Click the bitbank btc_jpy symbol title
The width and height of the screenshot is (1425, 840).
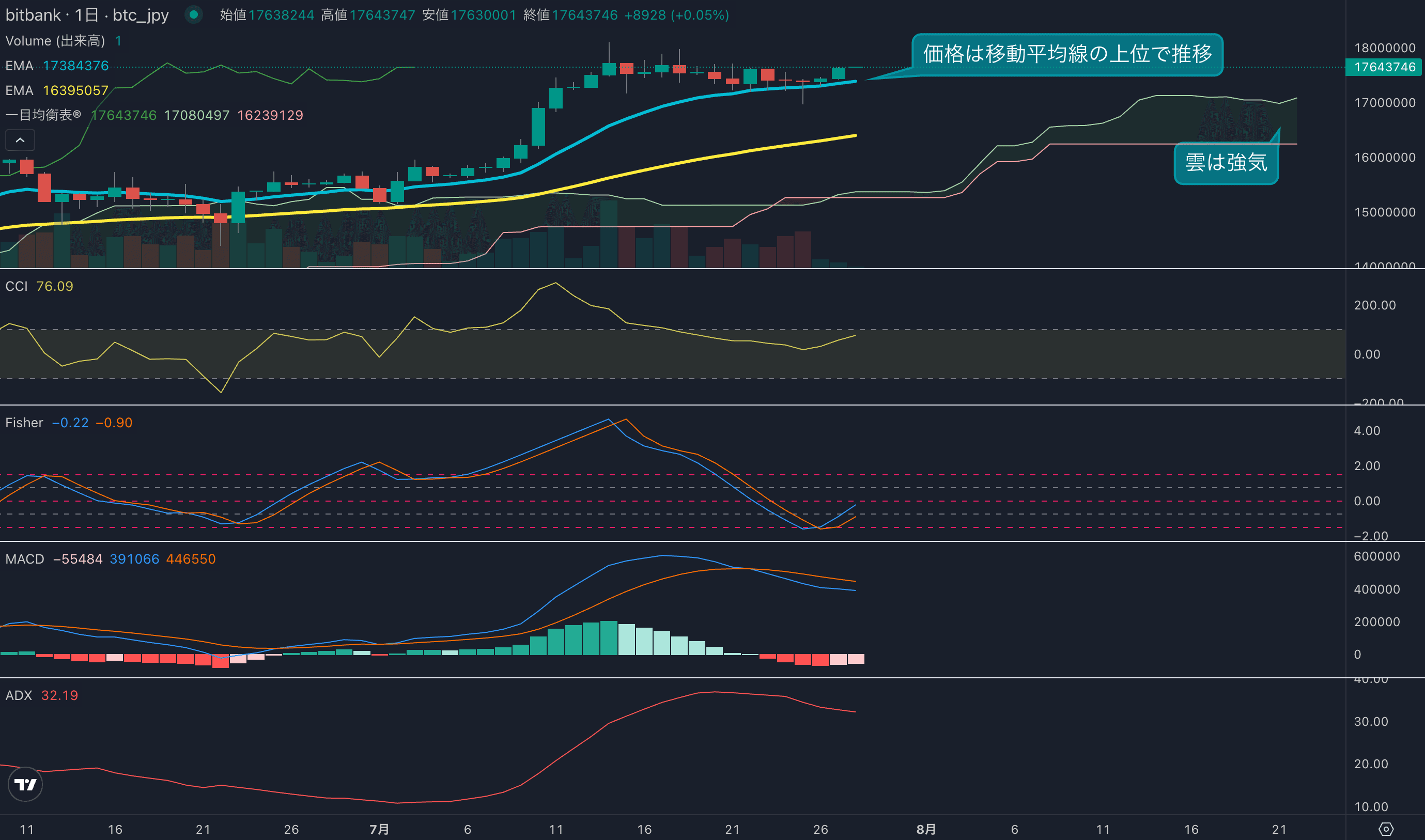[87, 14]
